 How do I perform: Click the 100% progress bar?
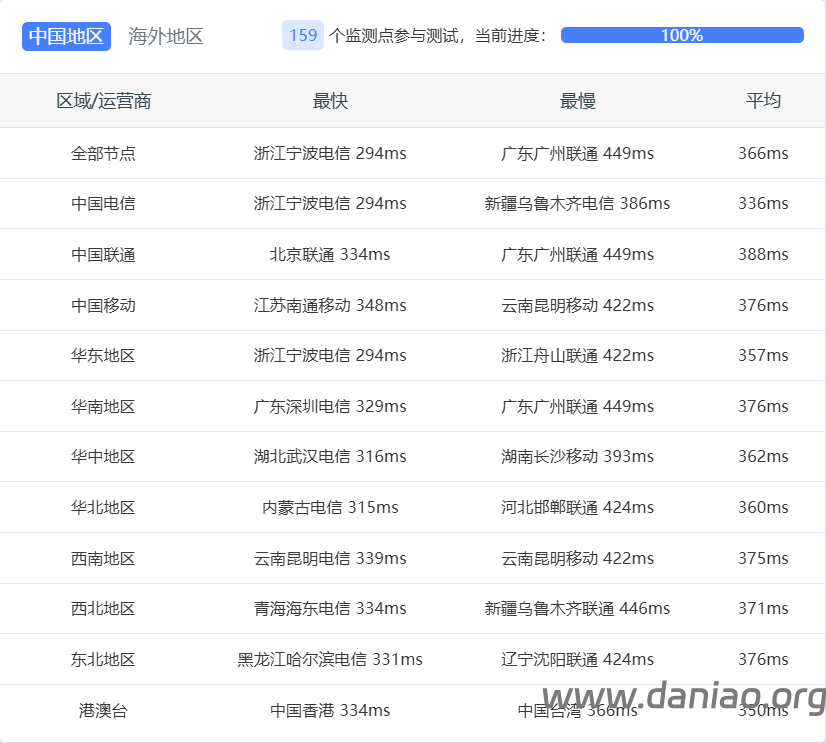(x=682, y=35)
